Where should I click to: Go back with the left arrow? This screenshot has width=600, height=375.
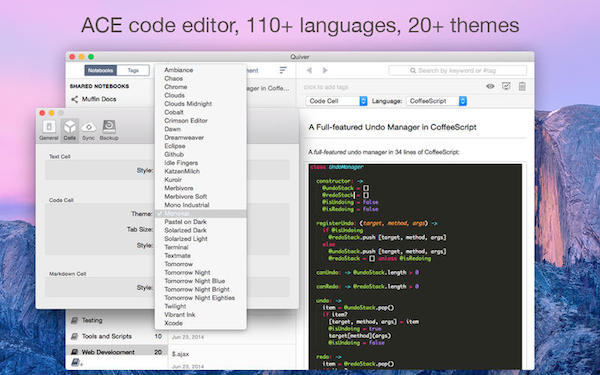[309, 70]
